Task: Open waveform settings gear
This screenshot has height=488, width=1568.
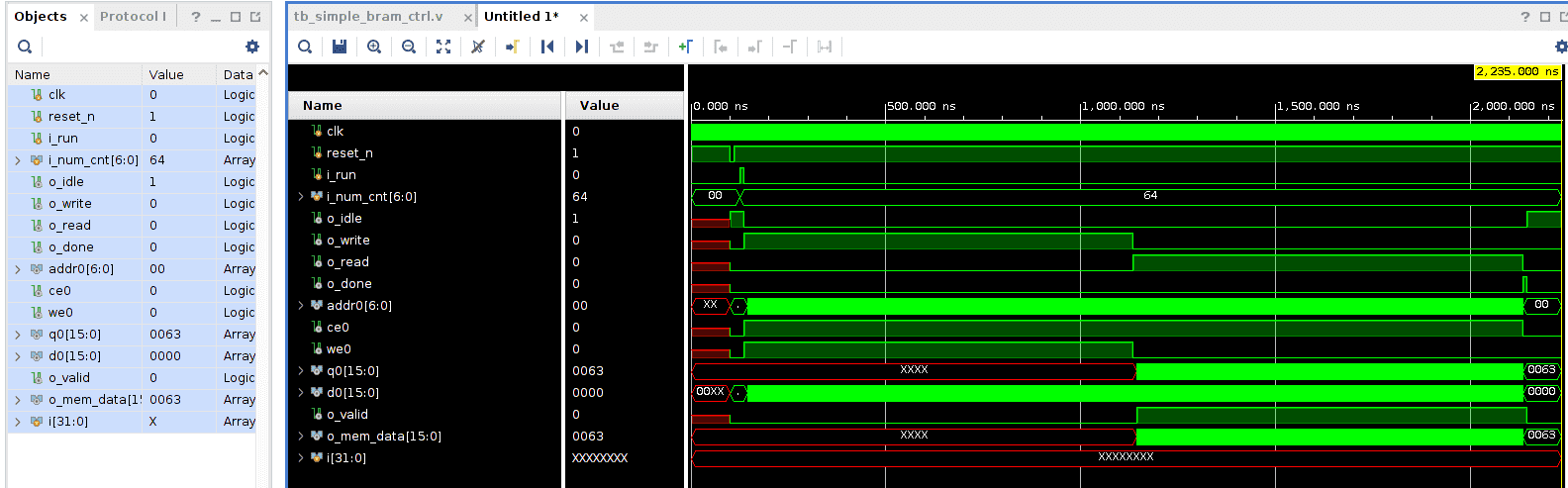Action: click(x=1561, y=47)
